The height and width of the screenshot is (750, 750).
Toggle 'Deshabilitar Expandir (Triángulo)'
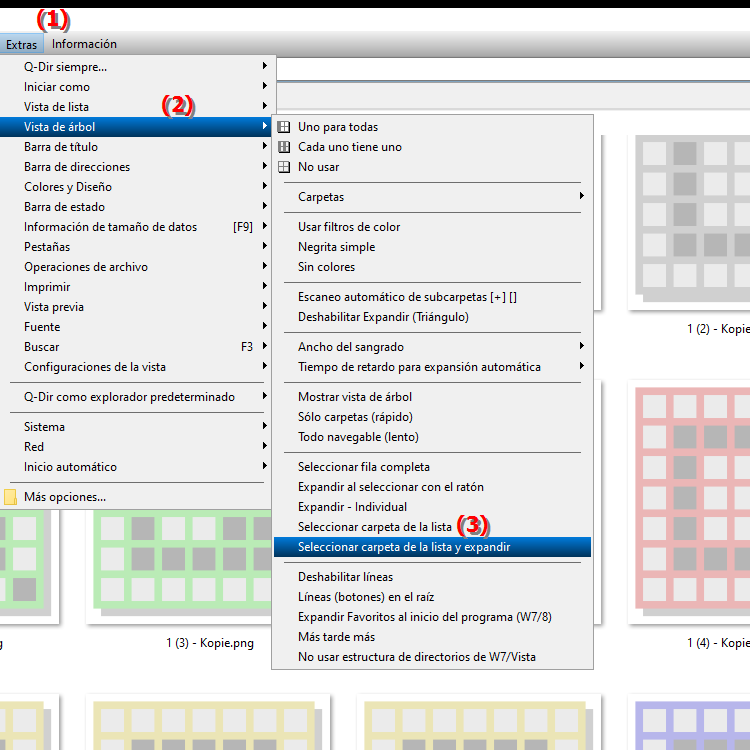[x=432, y=317]
